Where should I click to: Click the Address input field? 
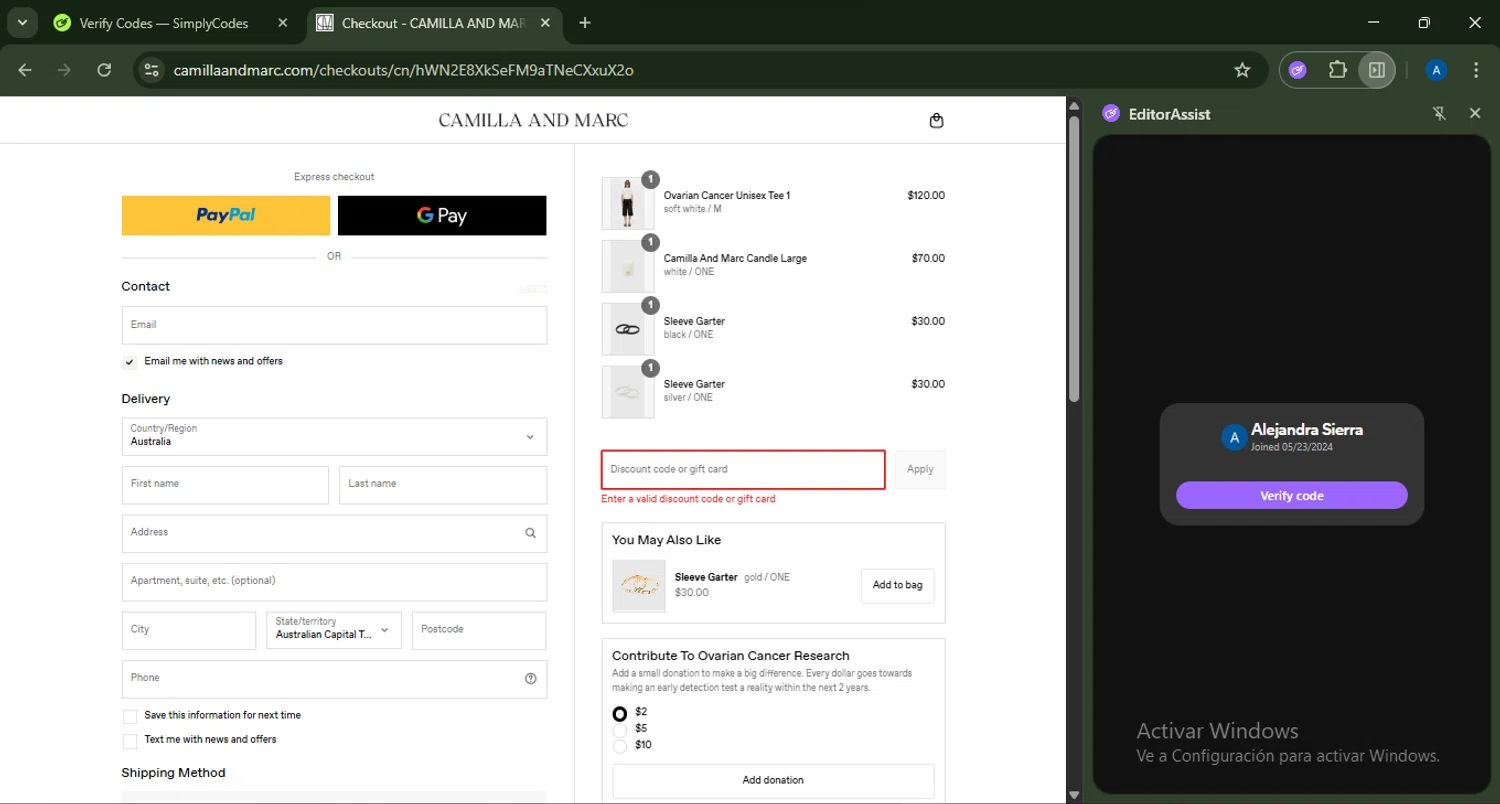tap(334, 533)
